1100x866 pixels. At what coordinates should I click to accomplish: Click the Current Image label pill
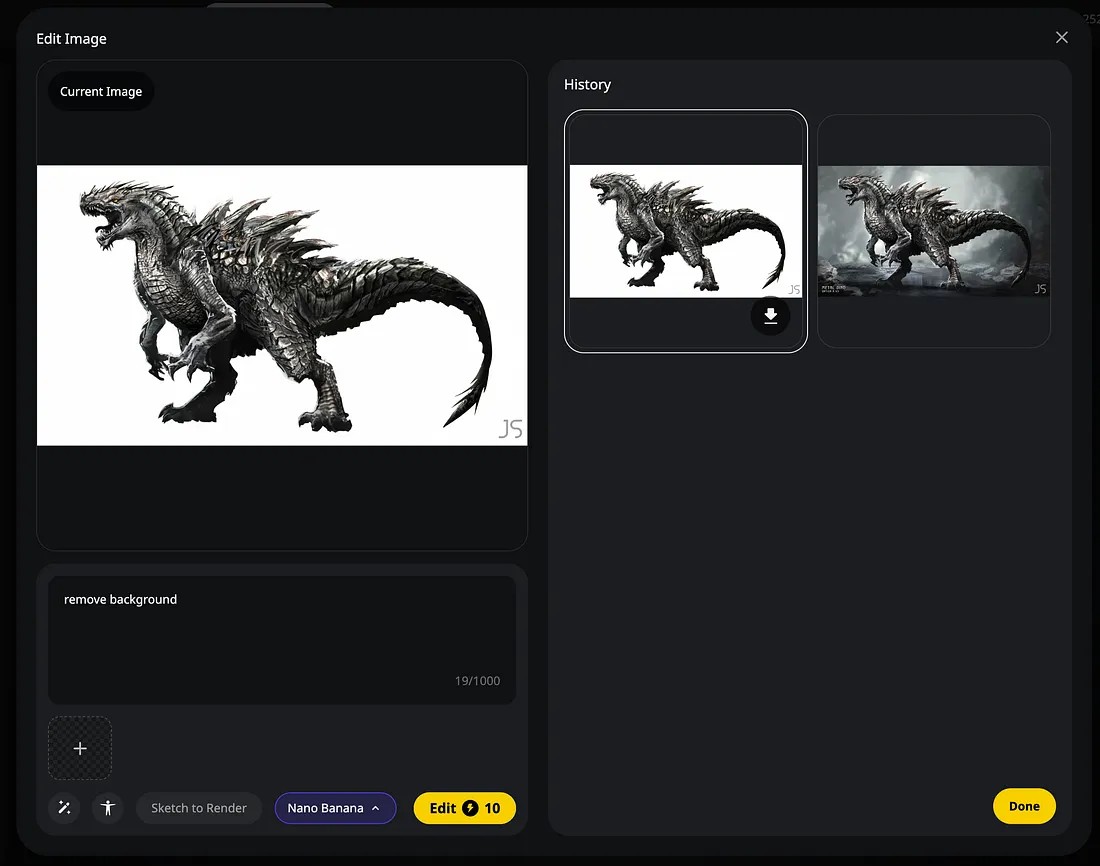[101, 92]
